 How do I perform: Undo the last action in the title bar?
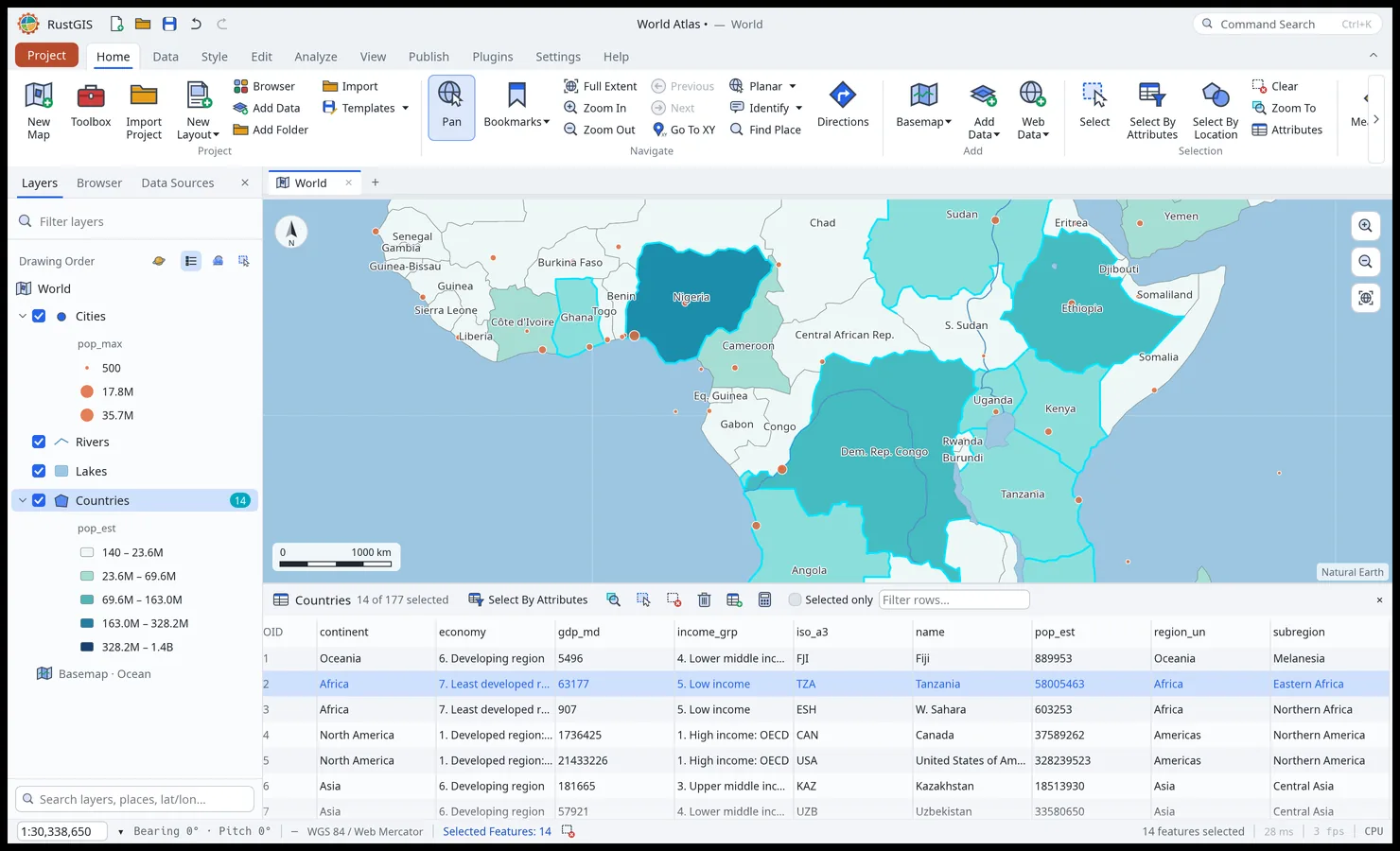point(196,24)
